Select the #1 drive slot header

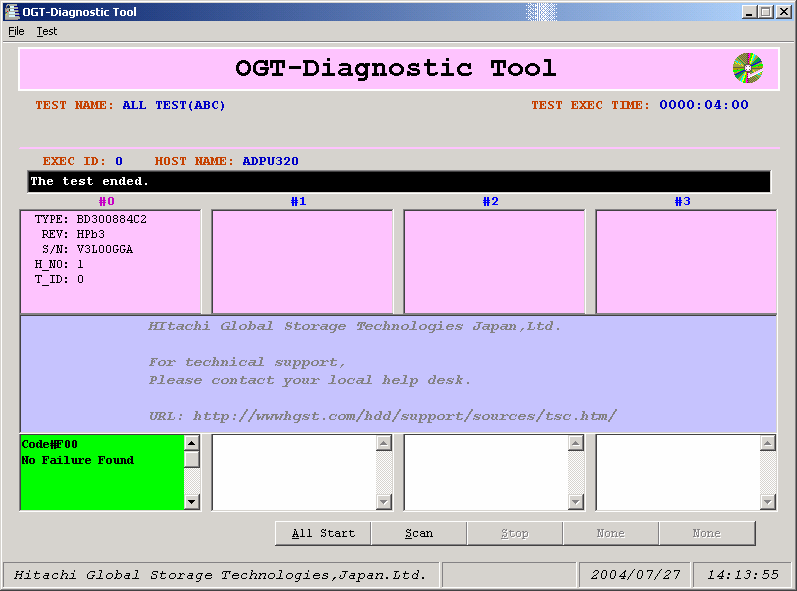[298, 201]
